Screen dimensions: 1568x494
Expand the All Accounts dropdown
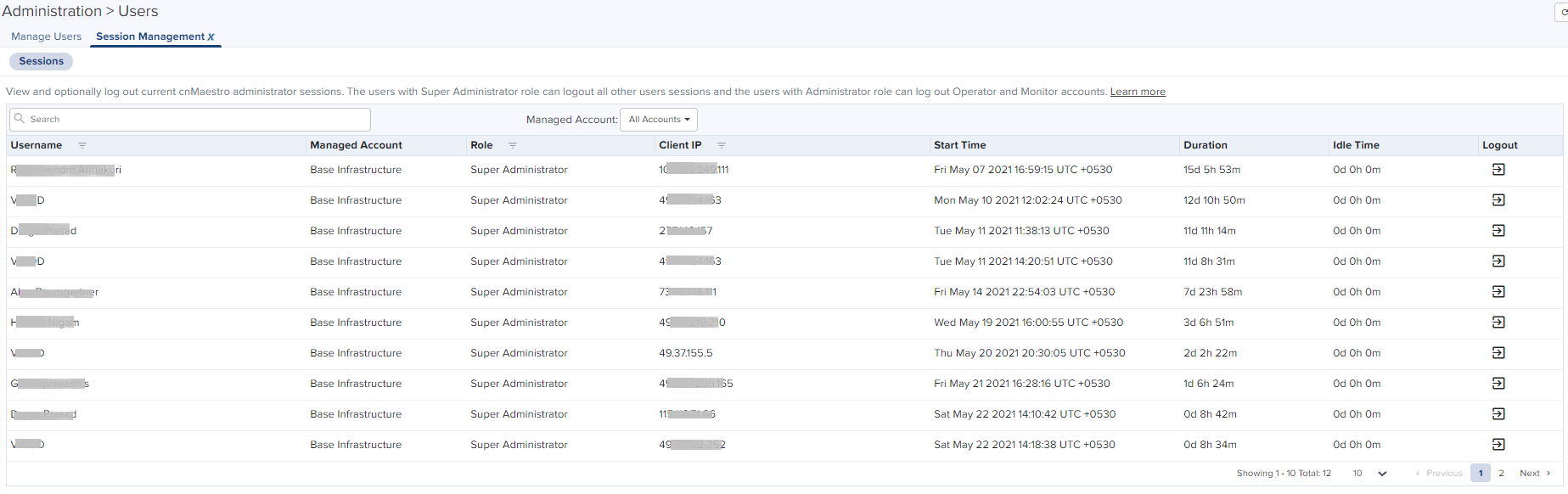tap(659, 120)
